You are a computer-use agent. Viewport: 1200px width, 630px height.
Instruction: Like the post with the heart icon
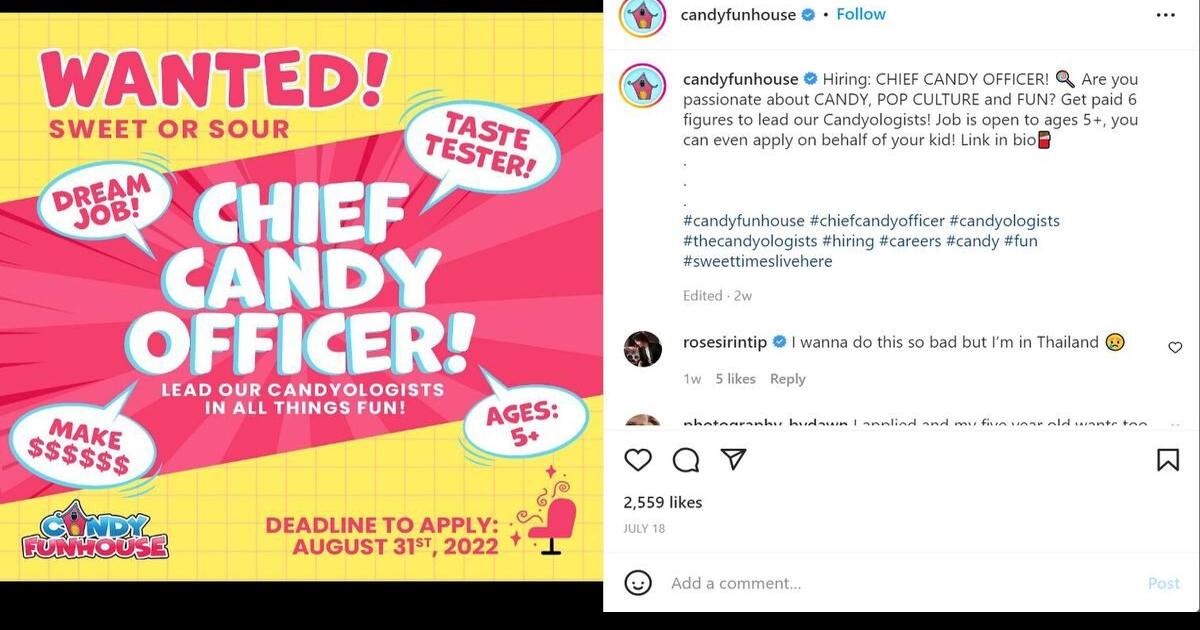638,460
